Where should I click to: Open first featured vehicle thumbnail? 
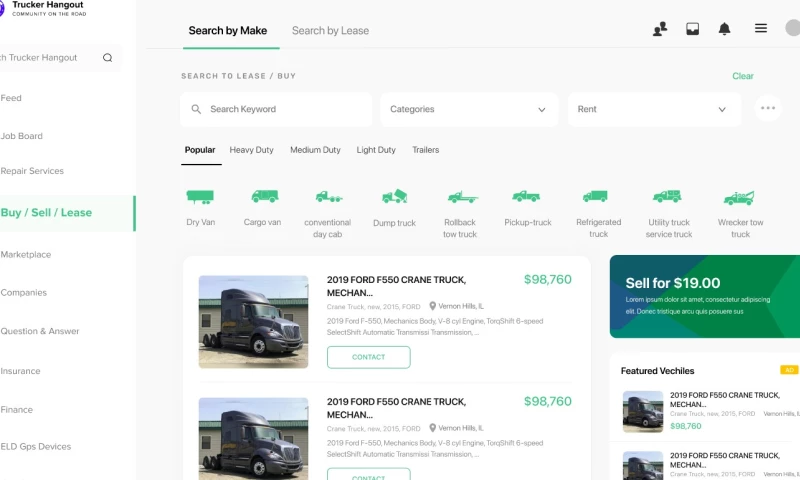[643, 412]
